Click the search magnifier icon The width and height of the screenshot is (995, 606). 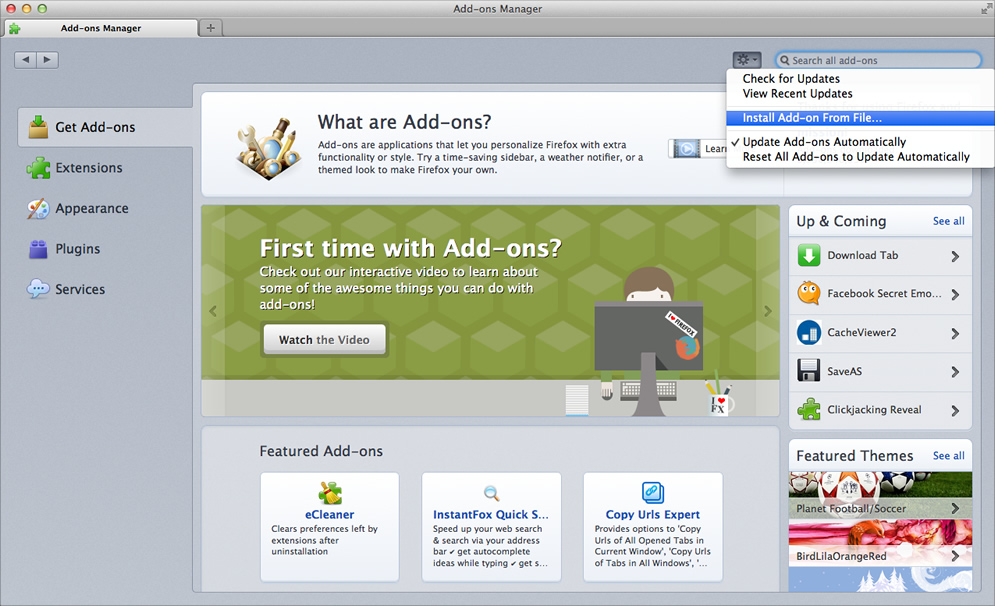coord(785,60)
